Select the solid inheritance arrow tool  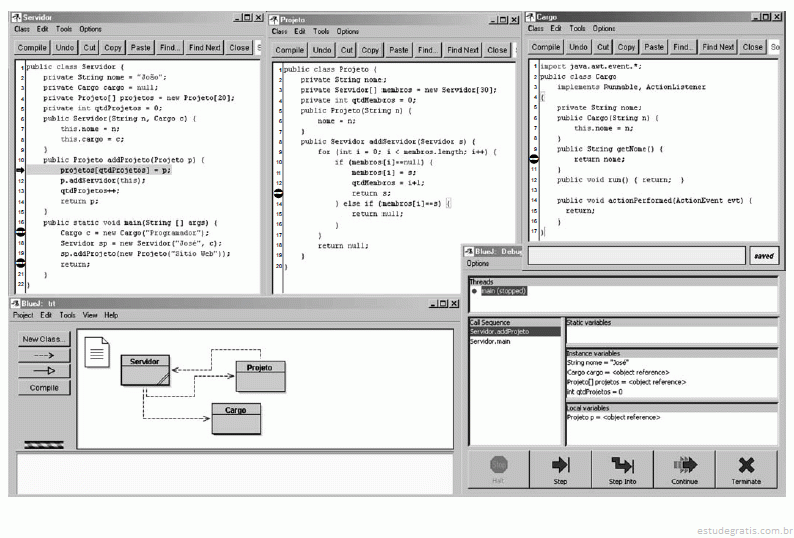click(x=44, y=370)
